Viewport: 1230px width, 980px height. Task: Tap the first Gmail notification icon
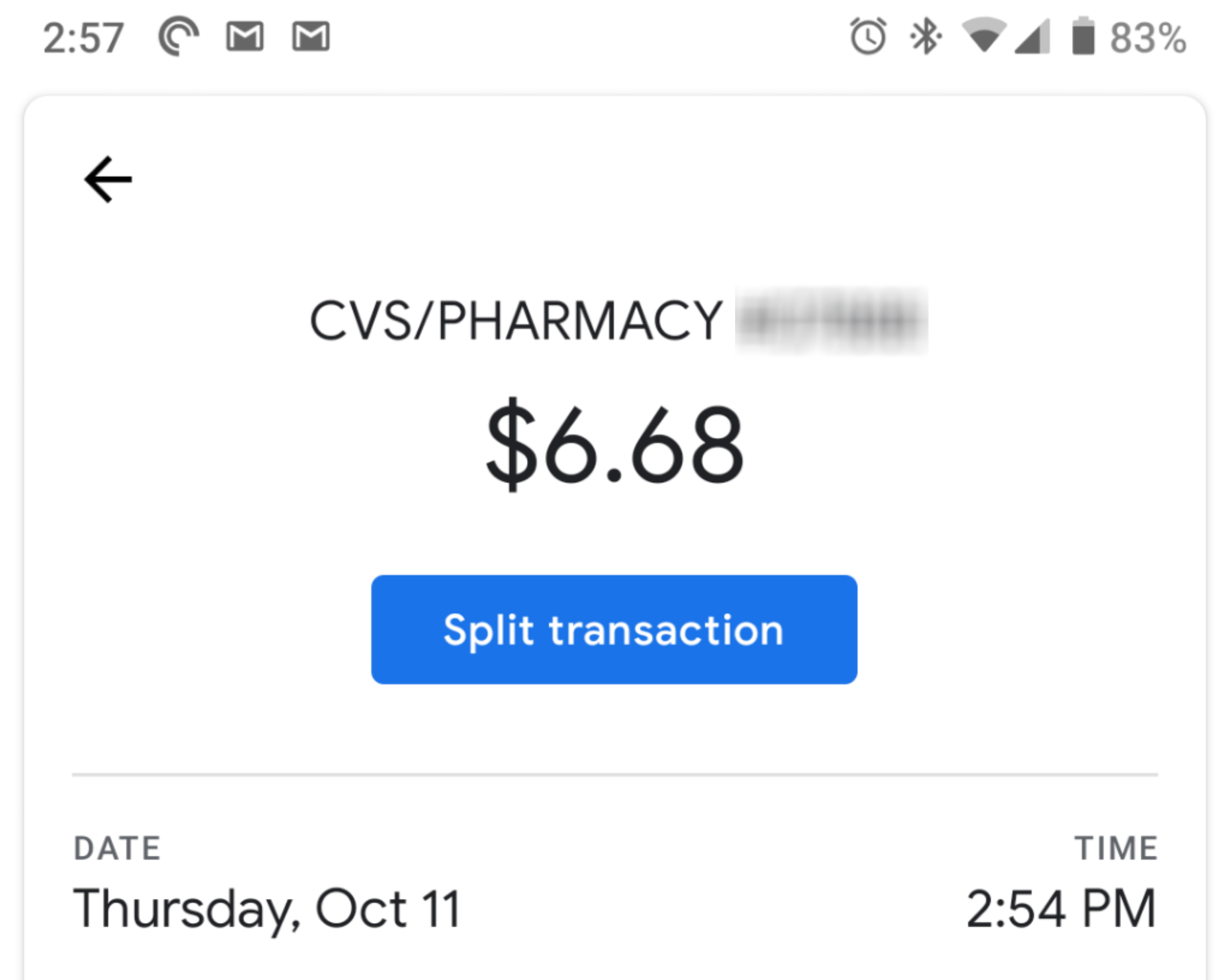point(244,37)
